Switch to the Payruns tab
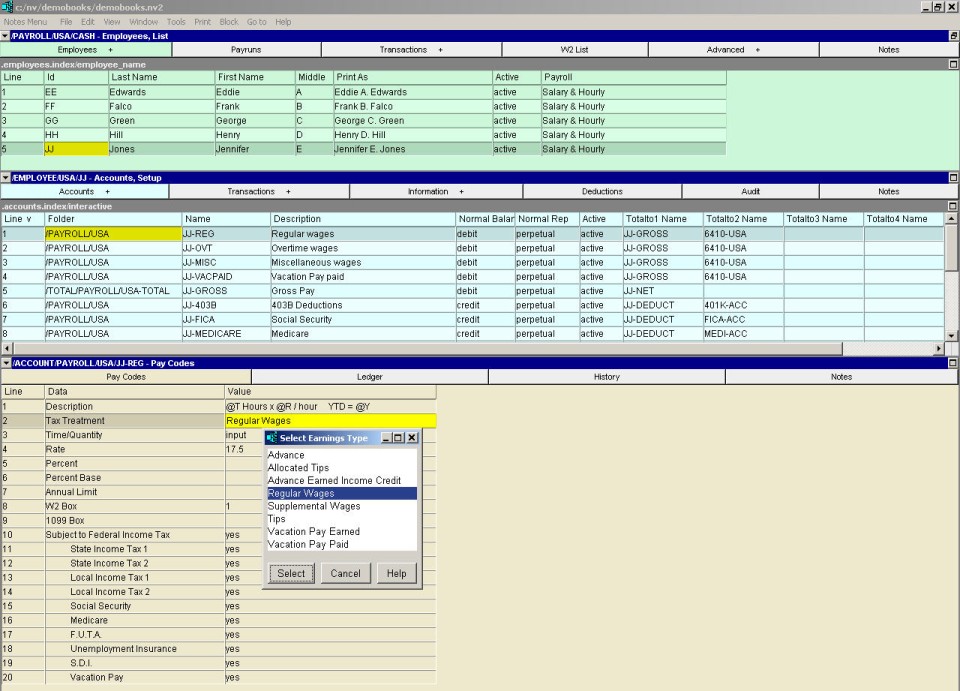Image resolution: width=960 pixels, height=691 pixels. [246, 49]
